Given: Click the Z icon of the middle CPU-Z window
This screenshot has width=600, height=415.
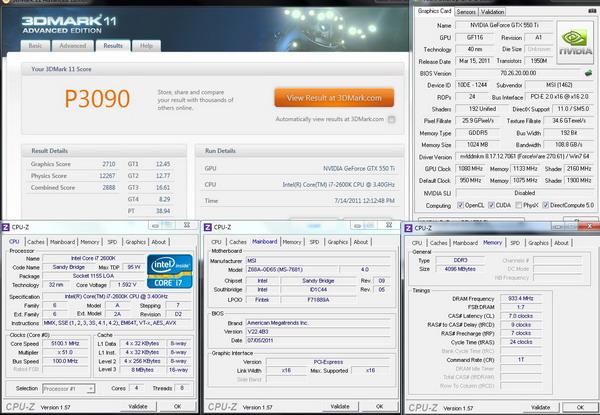Looking at the screenshot, I should tap(207, 227).
